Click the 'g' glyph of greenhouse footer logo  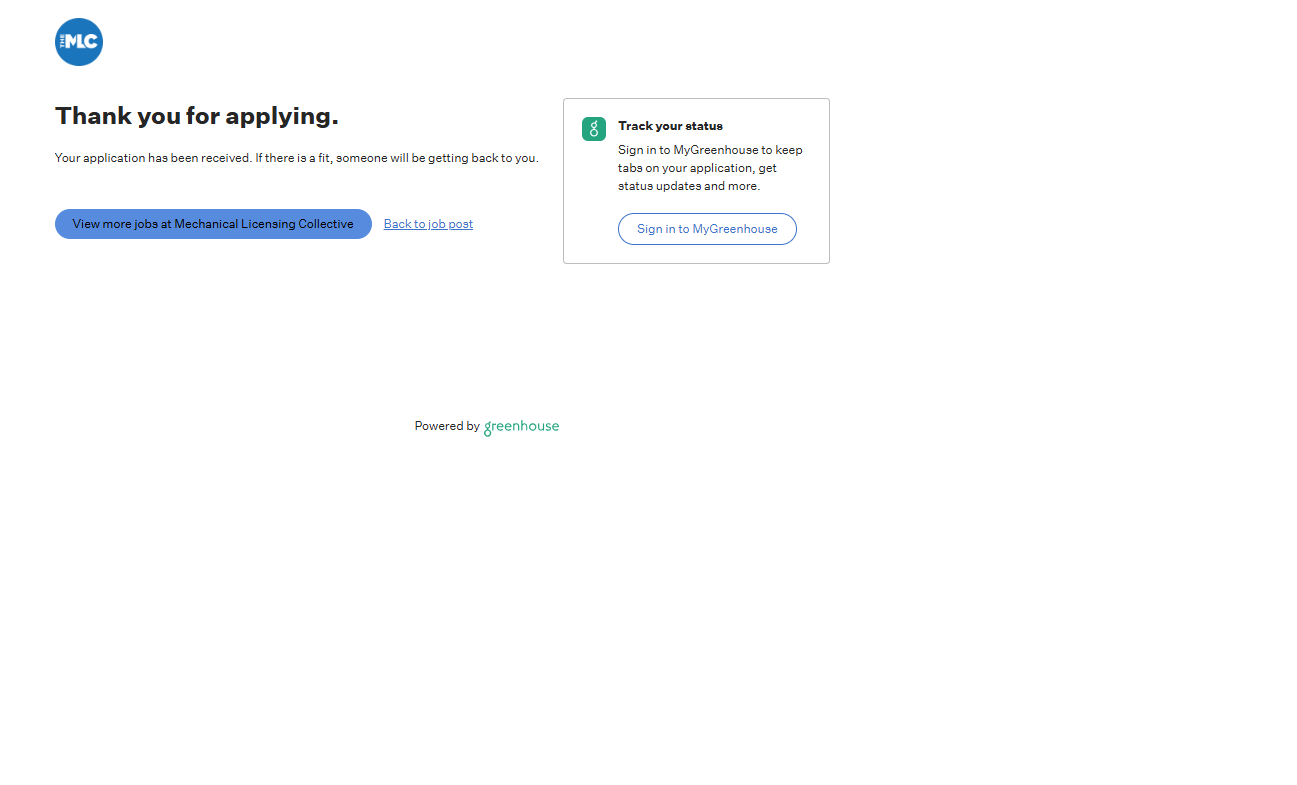[488, 428]
